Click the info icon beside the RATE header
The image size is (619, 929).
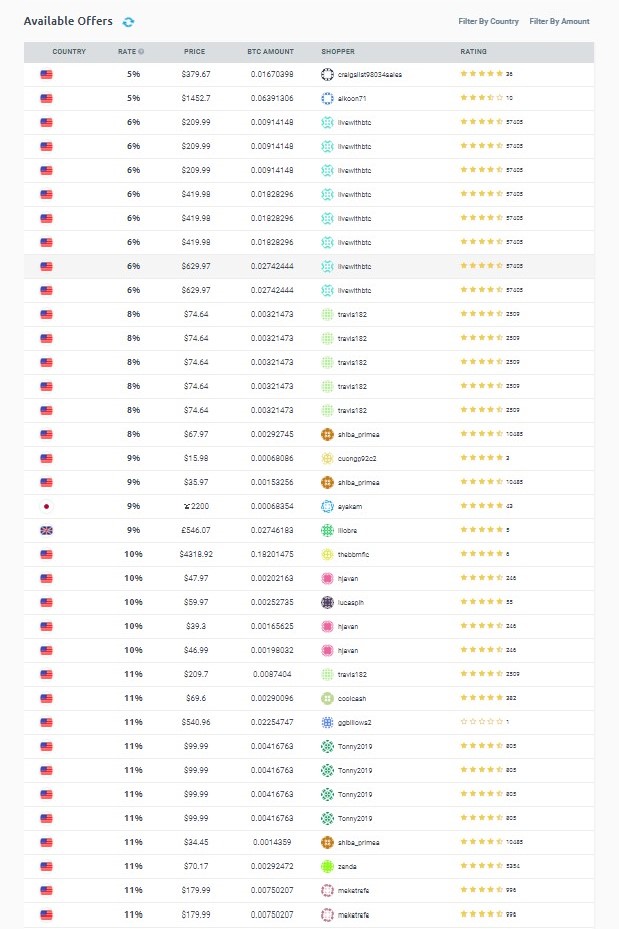[x=141, y=51]
